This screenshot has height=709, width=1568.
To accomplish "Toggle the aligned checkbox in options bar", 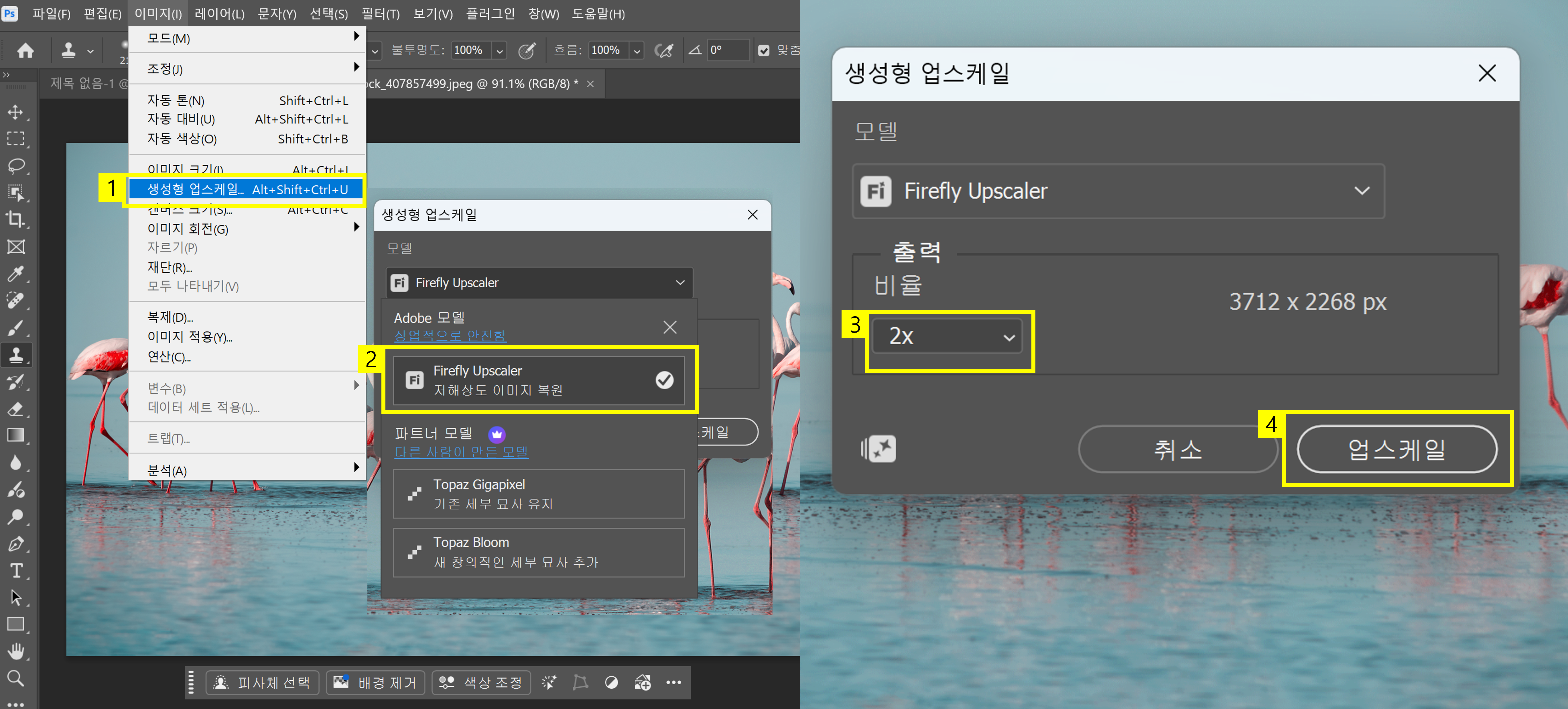I will [x=763, y=50].
